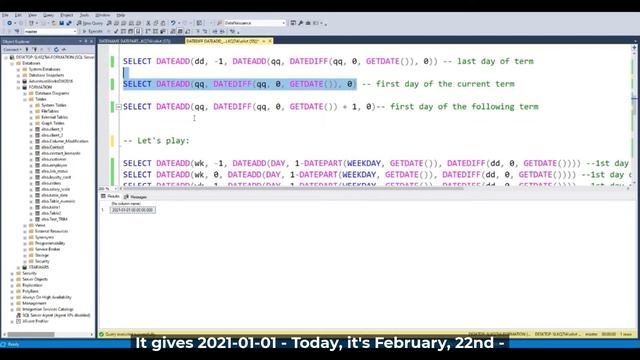
Task: Select the dbo.Test_TRIM table
Action: 54,219
